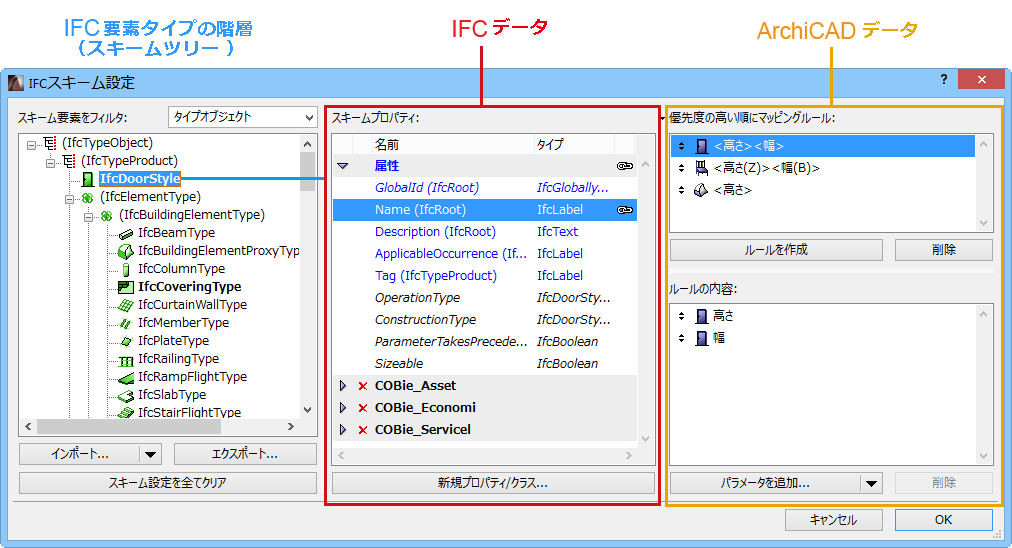Reorder the <高さ><幅> rule with its arrows
This screenshot has width=1012, height=548.
(x=682, y=147)
